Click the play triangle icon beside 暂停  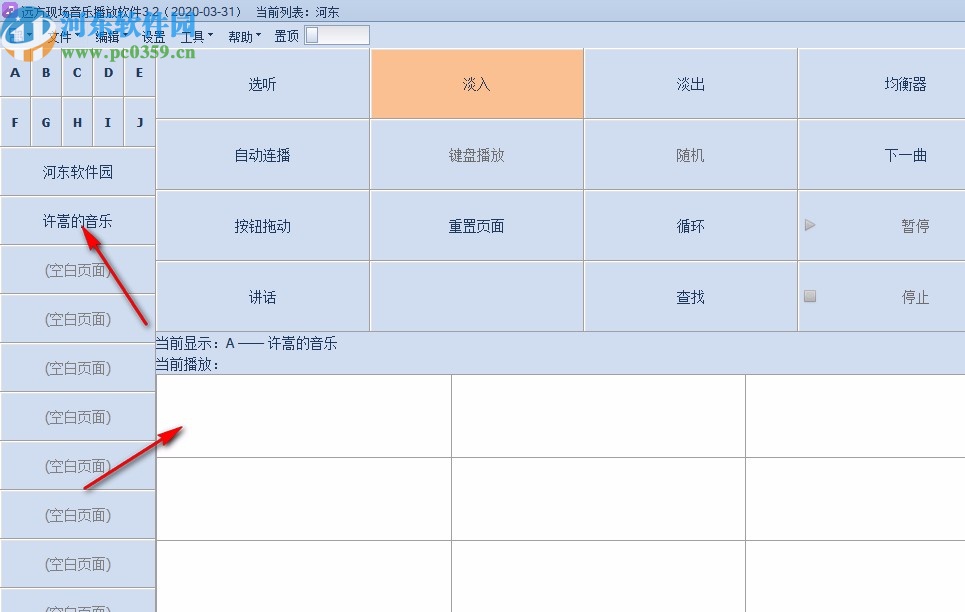810,226
